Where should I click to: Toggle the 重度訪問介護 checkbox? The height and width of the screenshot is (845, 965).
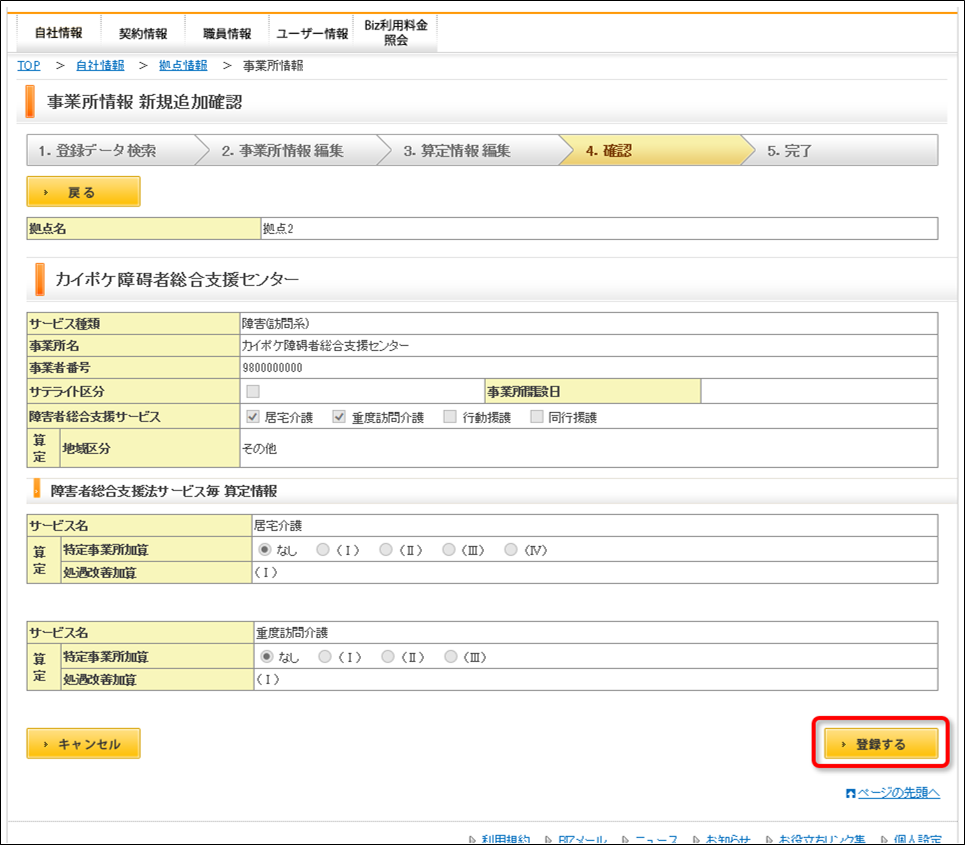[339, 417]
